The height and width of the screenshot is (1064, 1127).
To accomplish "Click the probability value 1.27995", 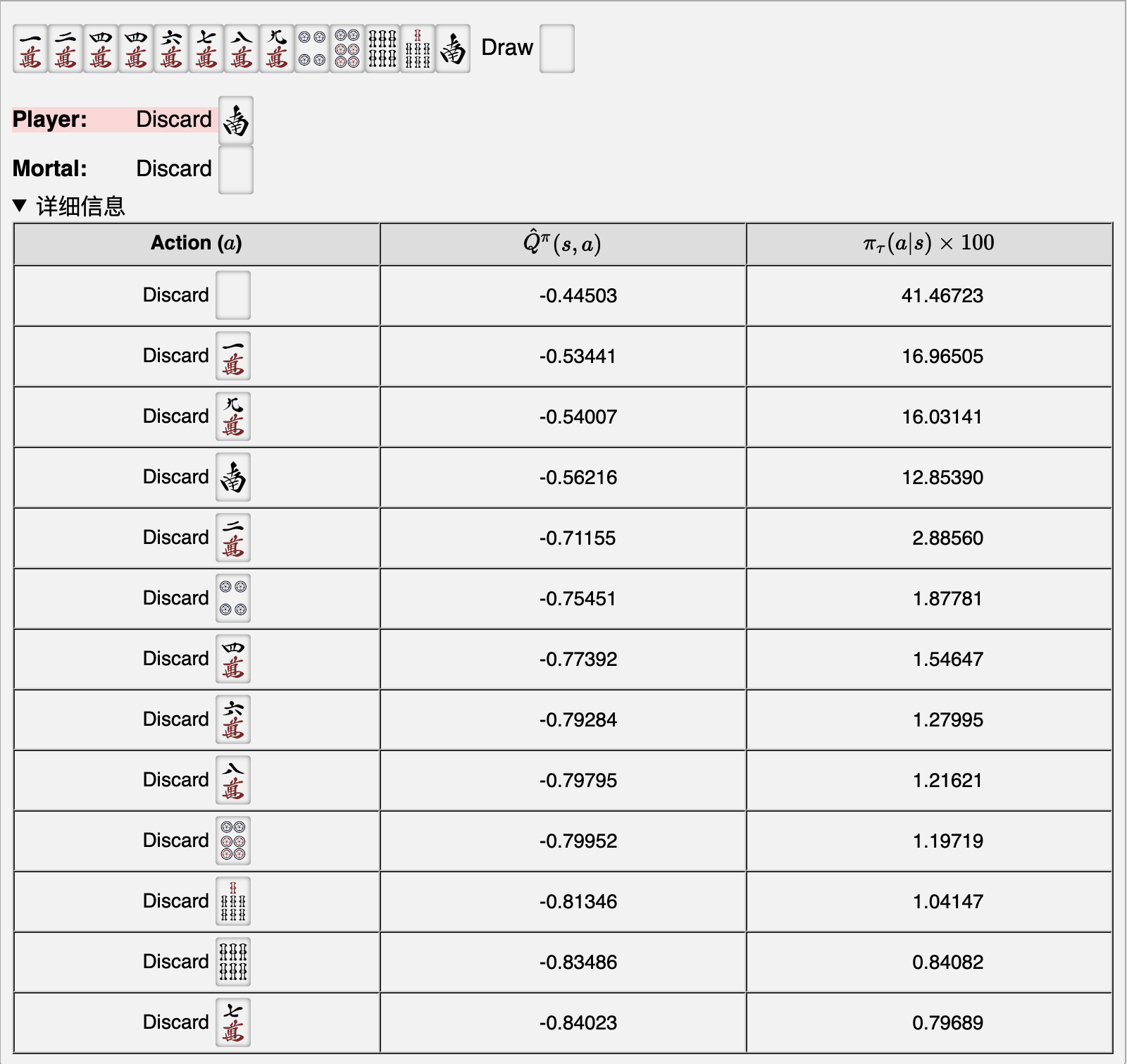I will tap(947, 719).
